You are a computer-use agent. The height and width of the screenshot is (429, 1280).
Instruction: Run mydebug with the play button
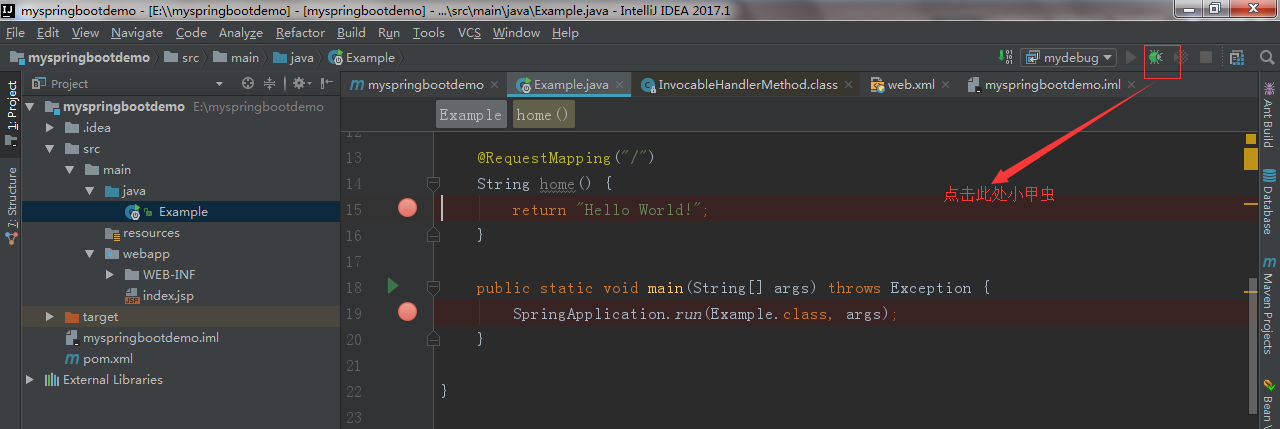click(1132, 58)
